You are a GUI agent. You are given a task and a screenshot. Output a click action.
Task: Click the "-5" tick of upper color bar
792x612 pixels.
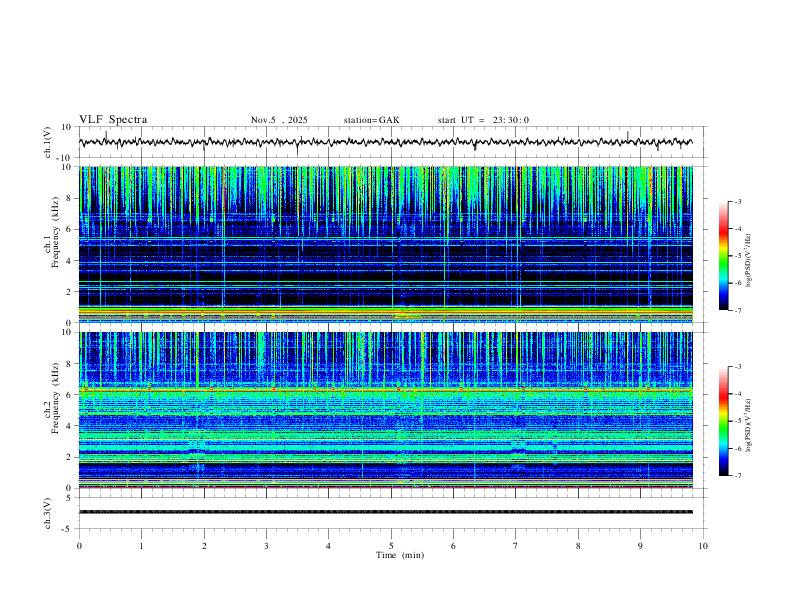(x=737, y=256)
